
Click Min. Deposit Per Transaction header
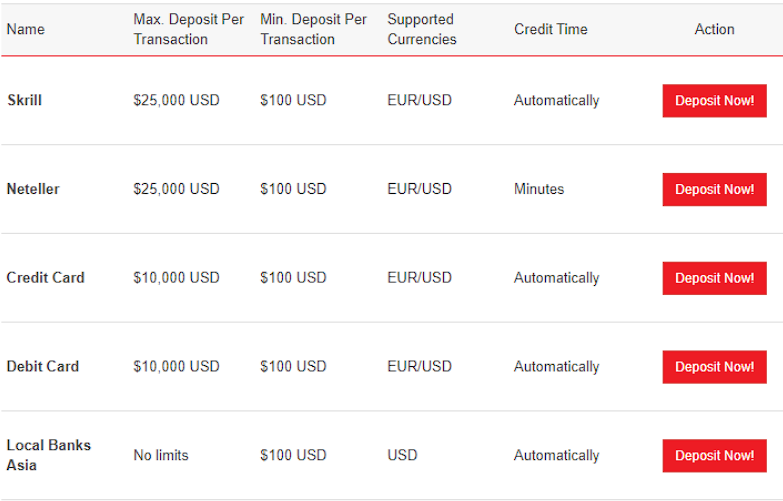pyautogui.click(x=314, y=29)
